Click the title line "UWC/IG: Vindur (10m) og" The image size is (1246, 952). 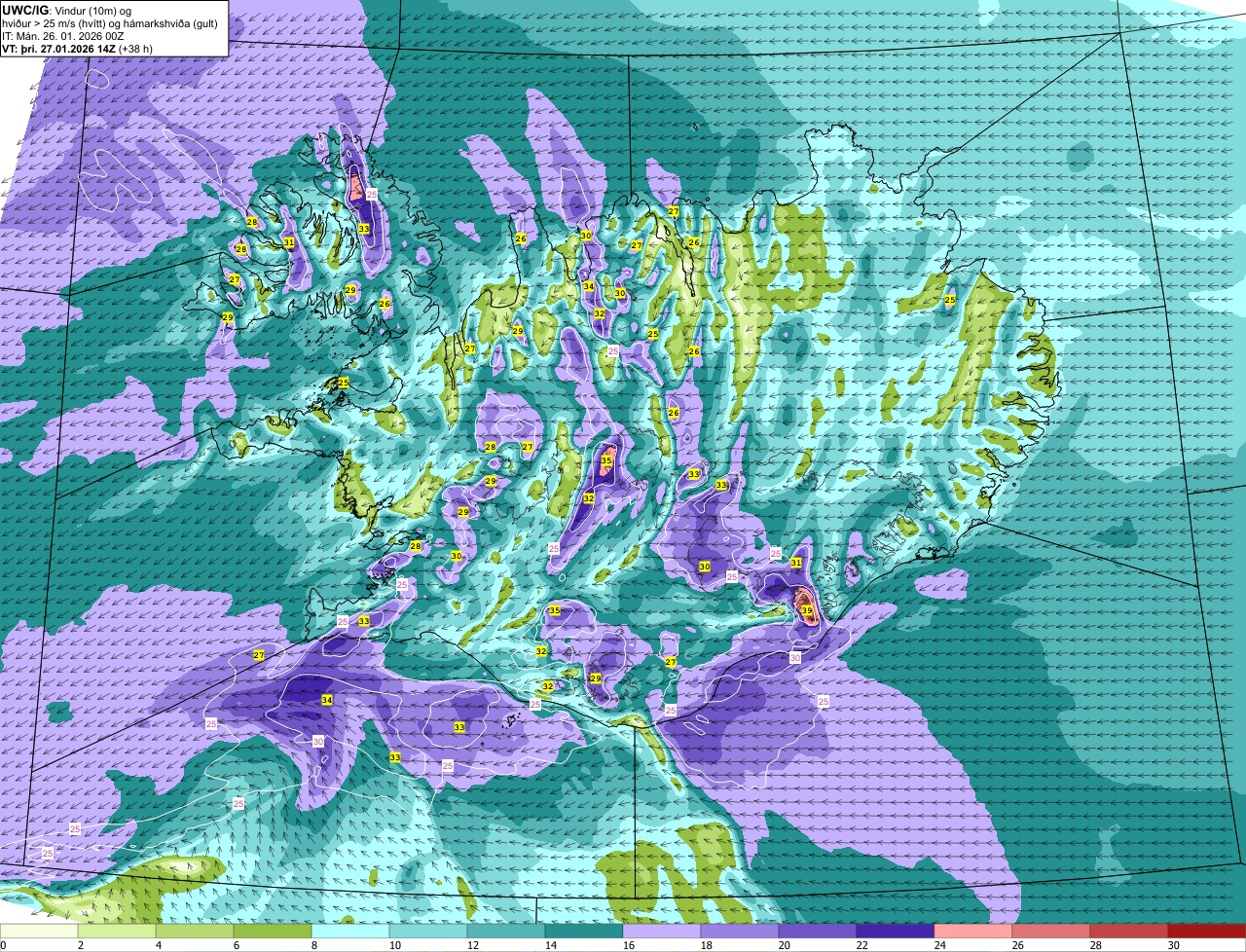click(x=68, y=9)
